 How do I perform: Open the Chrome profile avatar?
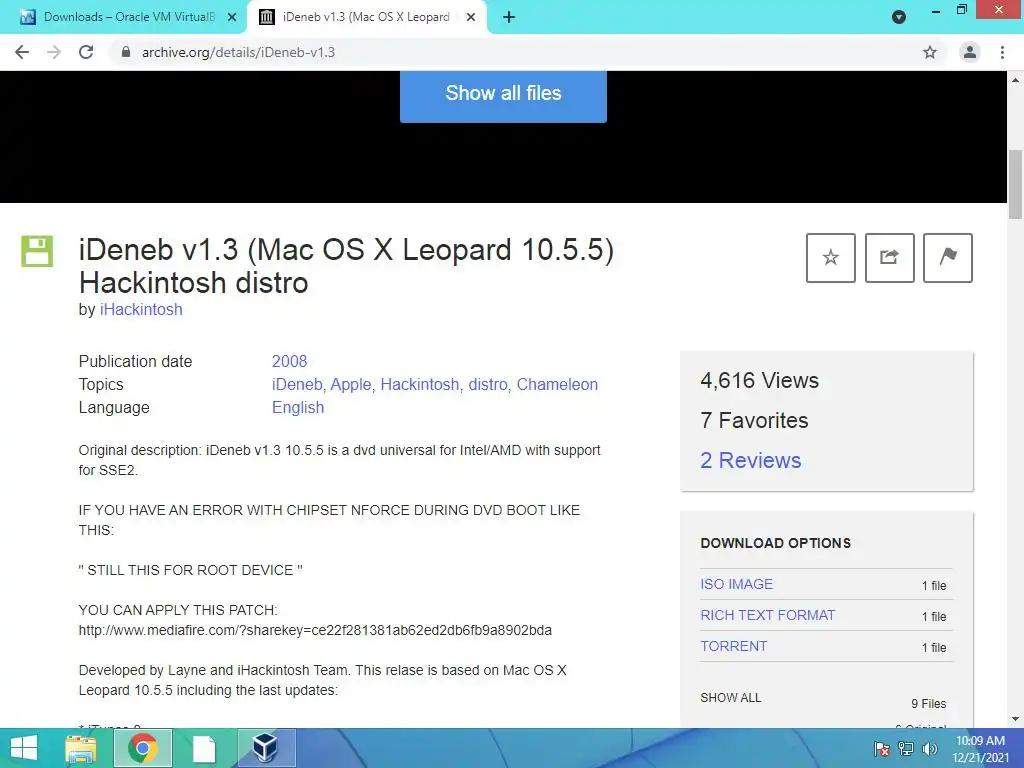coord(970,52)
